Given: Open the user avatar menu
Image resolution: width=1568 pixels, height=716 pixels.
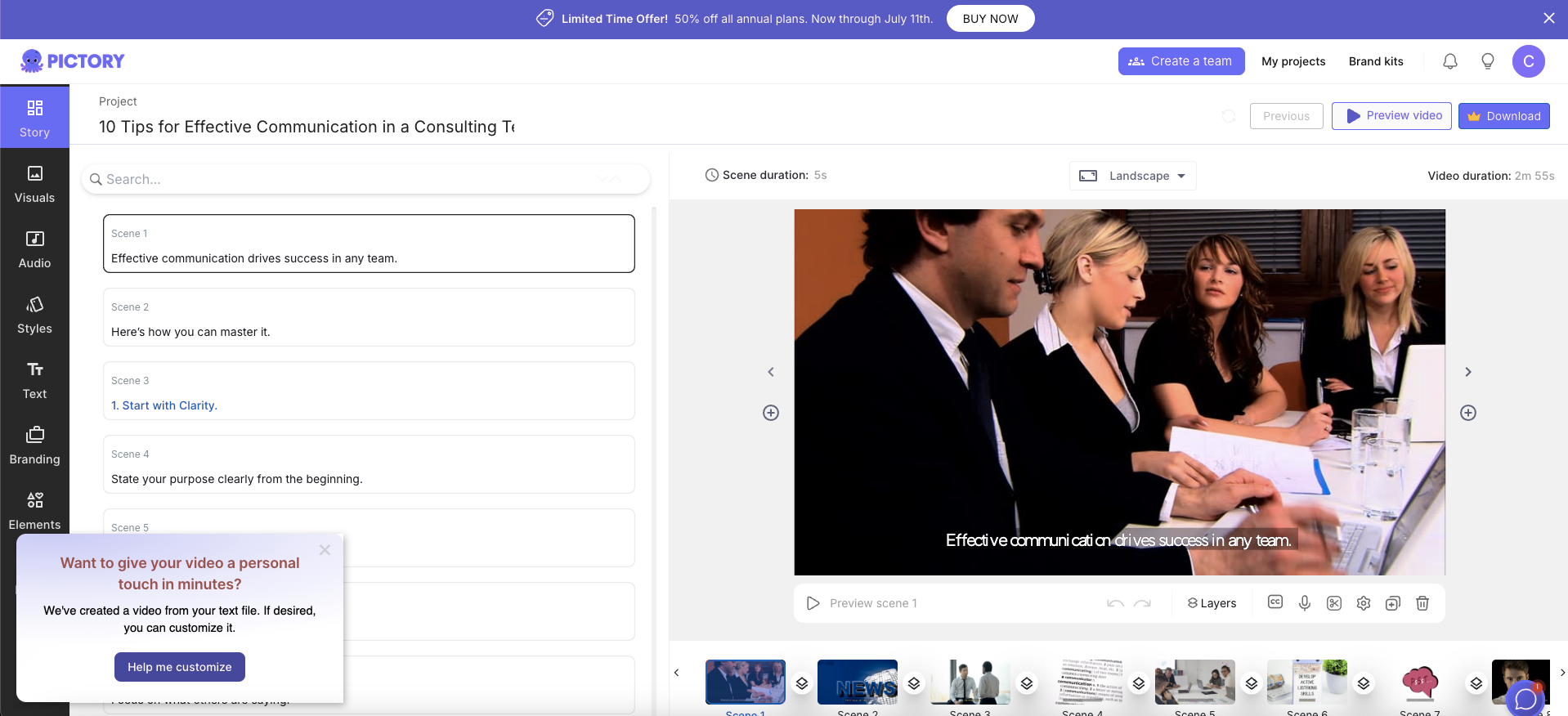Looking at the screenshot, I should click(x=1528, y=61).
